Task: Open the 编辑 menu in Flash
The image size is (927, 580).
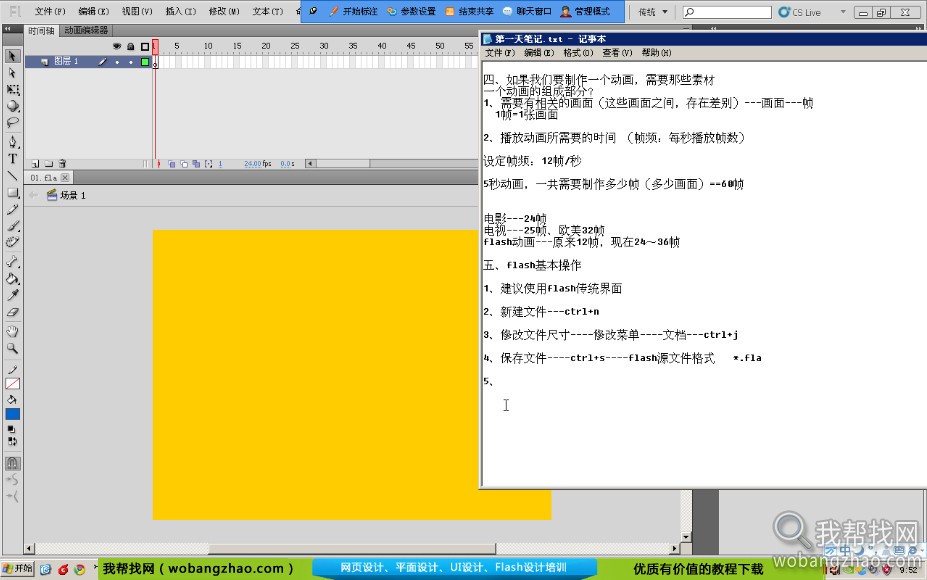Action: pyautogui.click(x=93, y=11)
